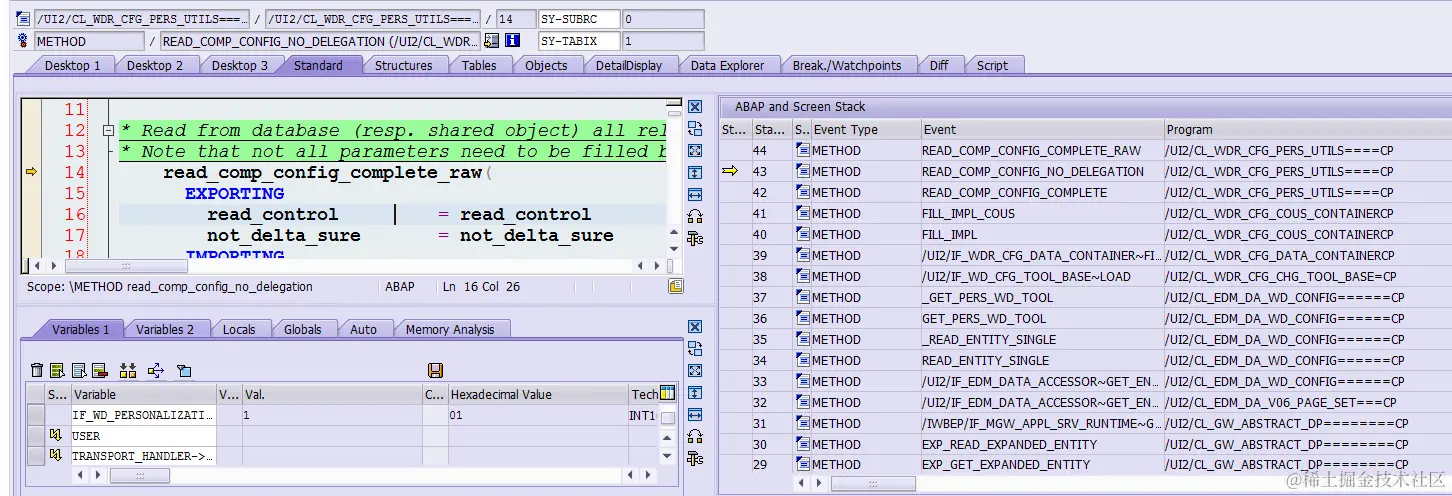1452x496 pixels.
Task: Open services of source code tool
Action: [695, 216]
